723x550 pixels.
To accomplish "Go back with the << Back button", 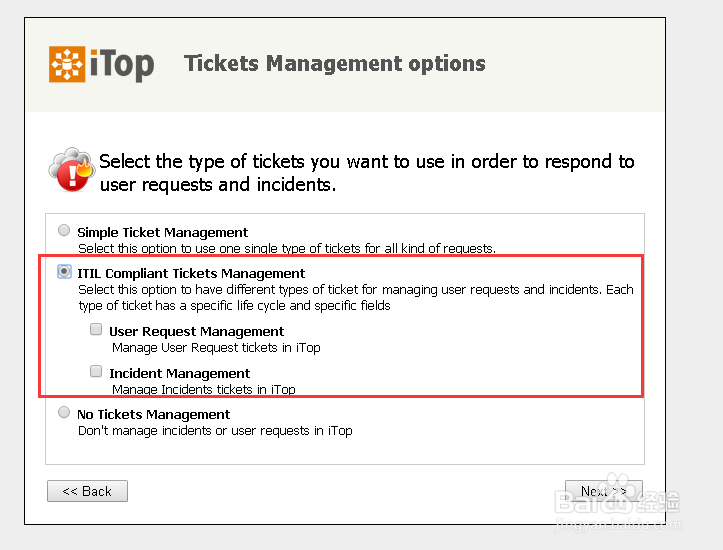I will (x=87, y=491).
